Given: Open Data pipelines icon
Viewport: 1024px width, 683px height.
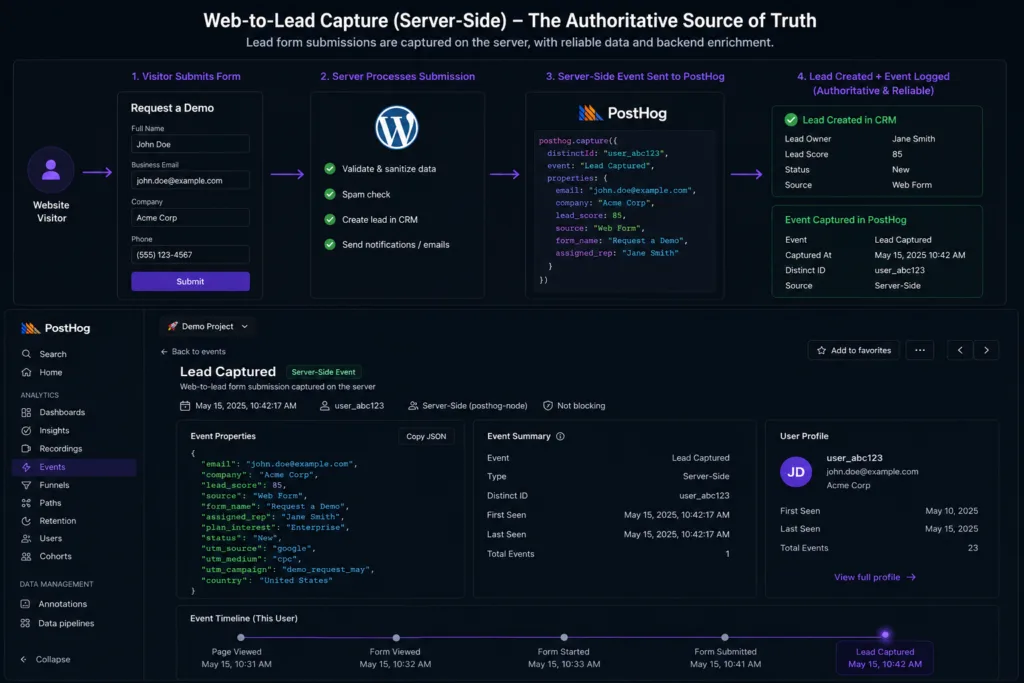Looking at the screenshot, I should [x=25, y=623].
